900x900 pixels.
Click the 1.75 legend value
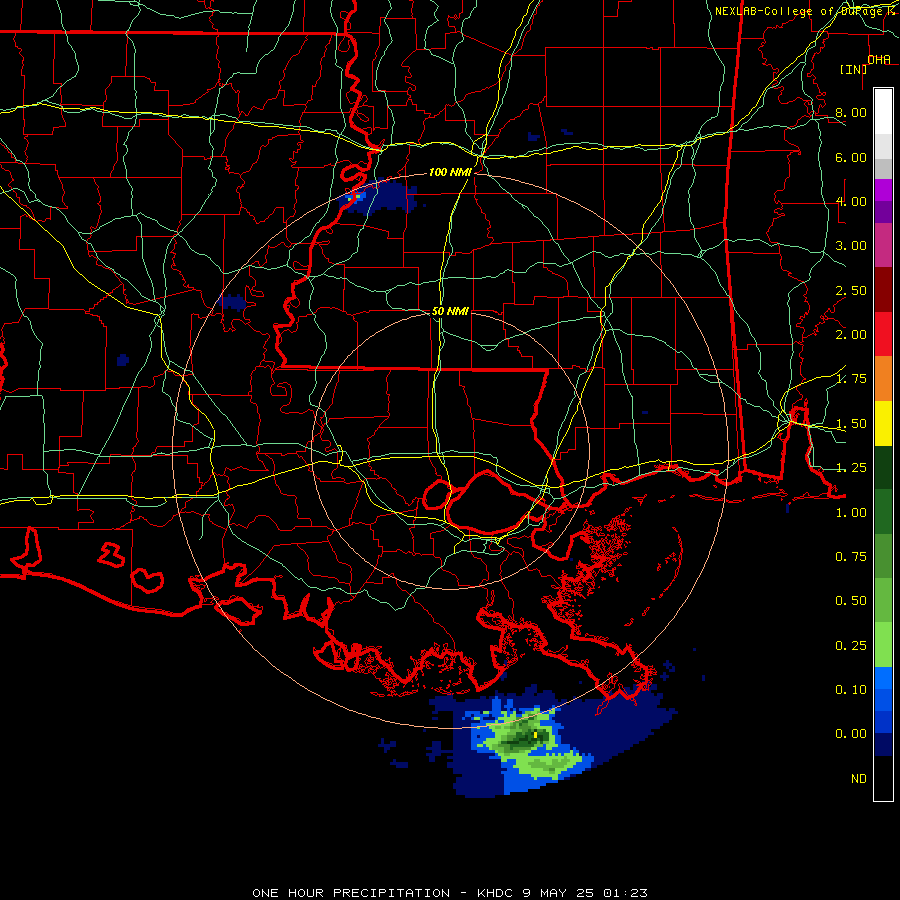(851, 379)
